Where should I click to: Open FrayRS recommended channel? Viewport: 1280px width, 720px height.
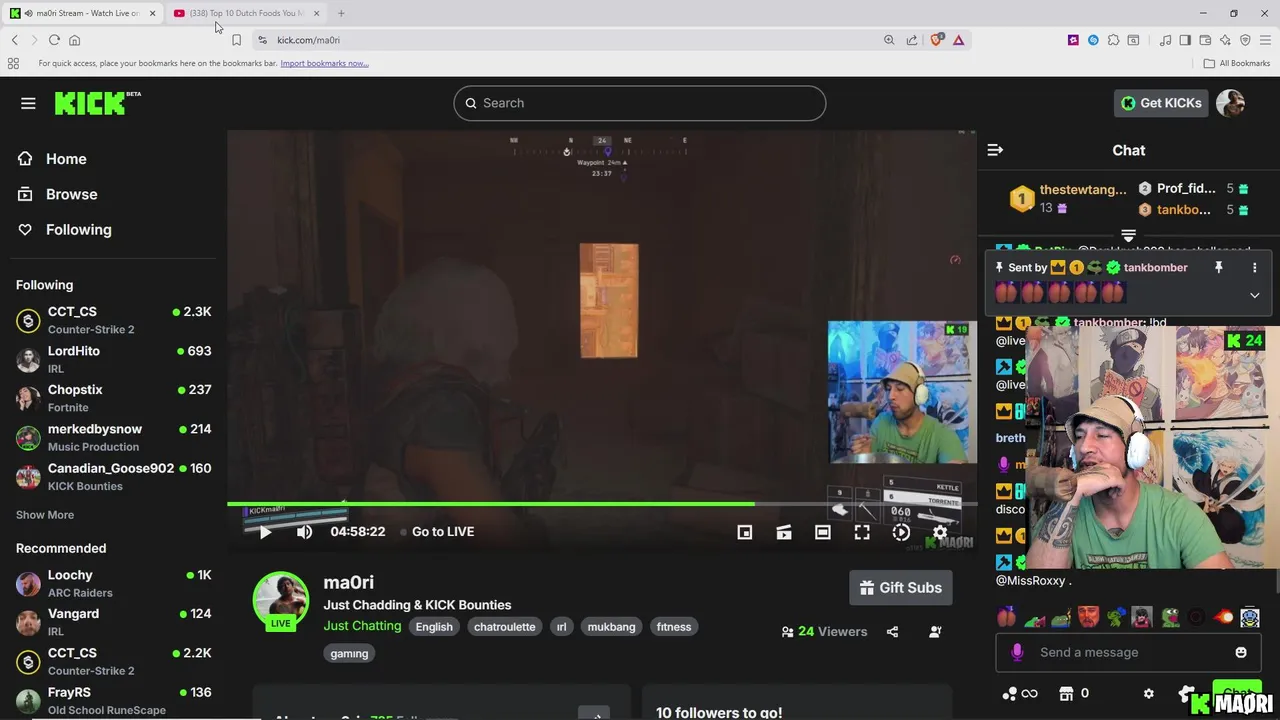(113, 700)
